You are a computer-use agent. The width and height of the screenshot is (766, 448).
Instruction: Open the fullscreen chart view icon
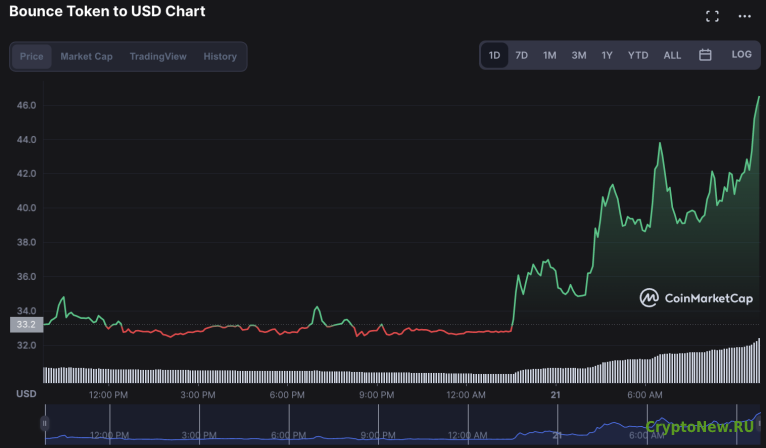coord(712,16)
